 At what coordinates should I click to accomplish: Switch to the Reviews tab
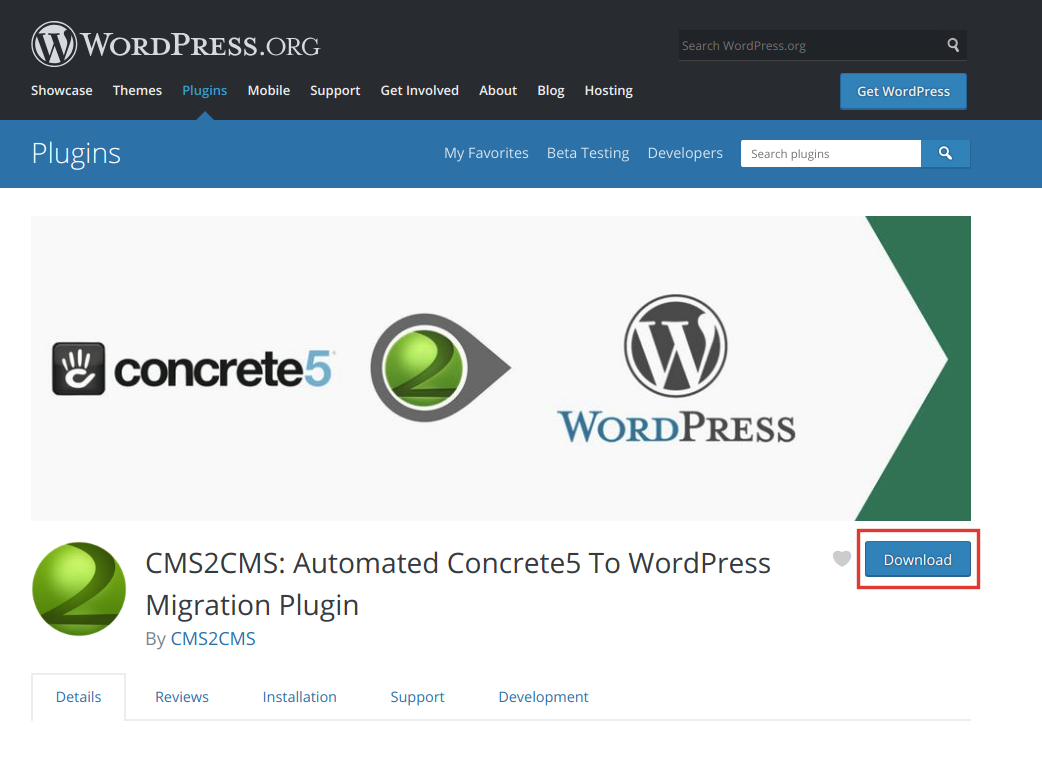coord(182,697)
